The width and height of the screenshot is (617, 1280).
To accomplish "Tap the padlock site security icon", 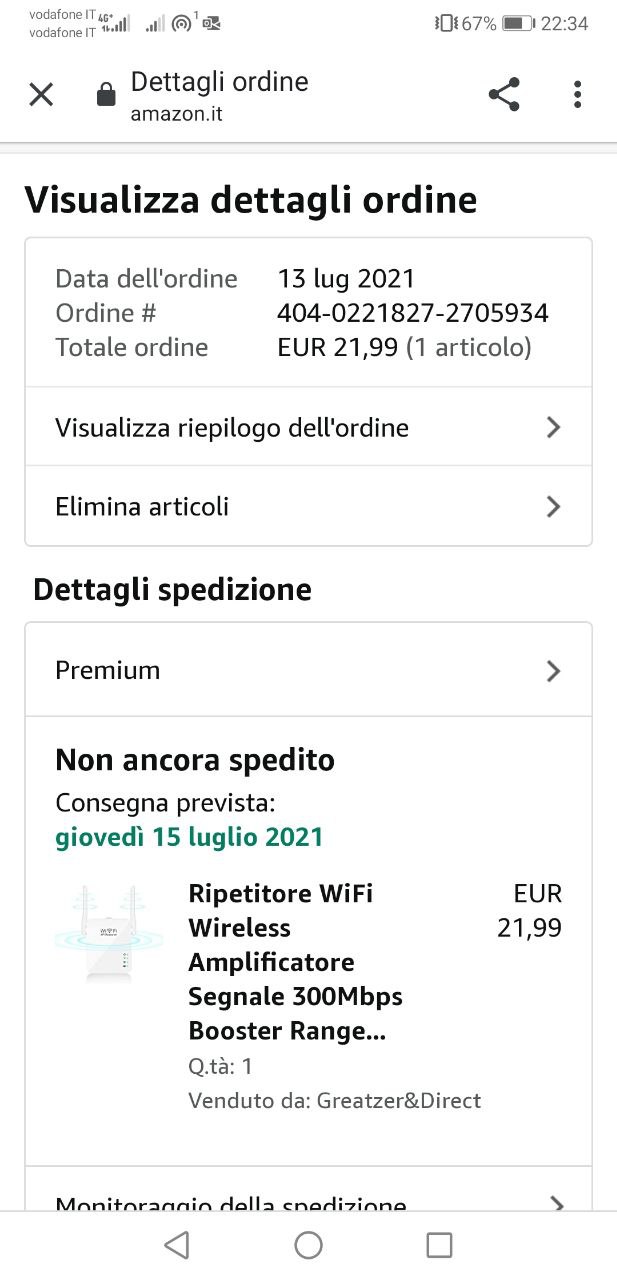I will tap(105, 96).
